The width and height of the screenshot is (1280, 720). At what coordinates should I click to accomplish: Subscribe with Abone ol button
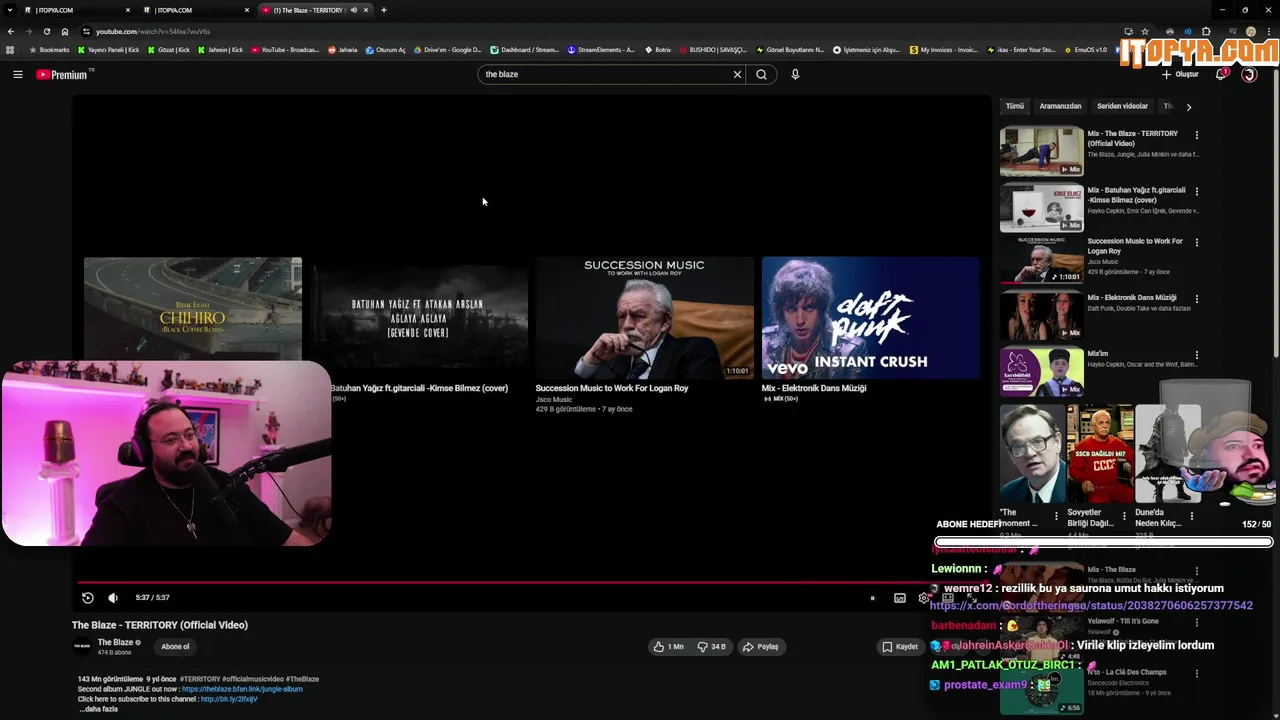point(175,647)
